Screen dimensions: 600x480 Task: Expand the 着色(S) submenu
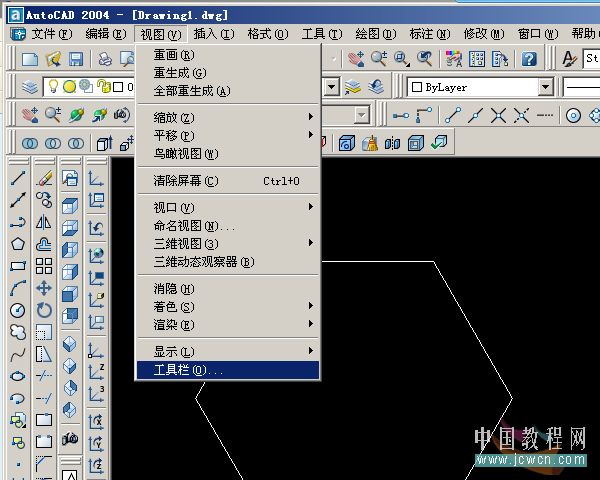click(x=228, y=306)
